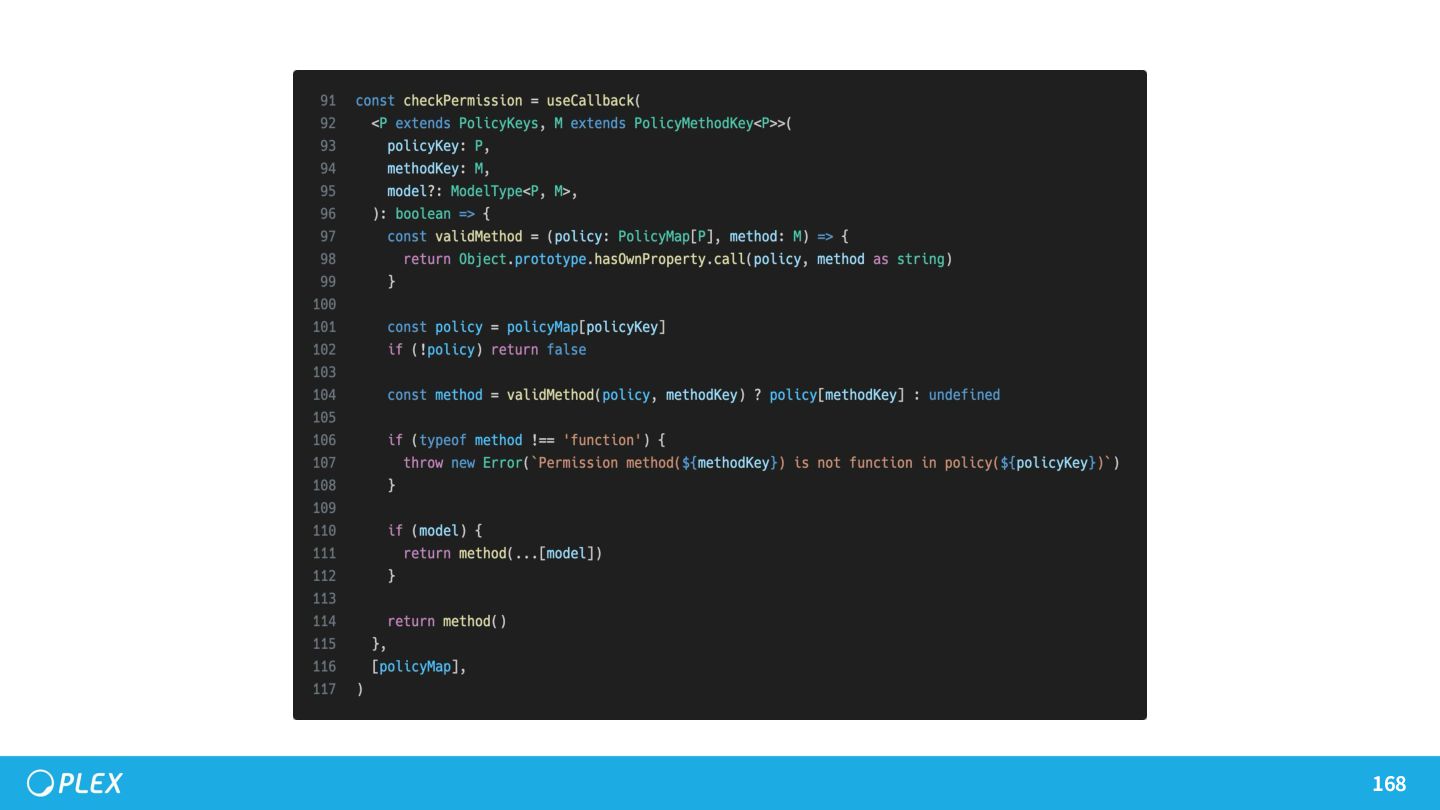Click "policyKey: P," on line 93
This screenshot has width=1440, height=810.
pyautogui.click(x=439, y=146)
